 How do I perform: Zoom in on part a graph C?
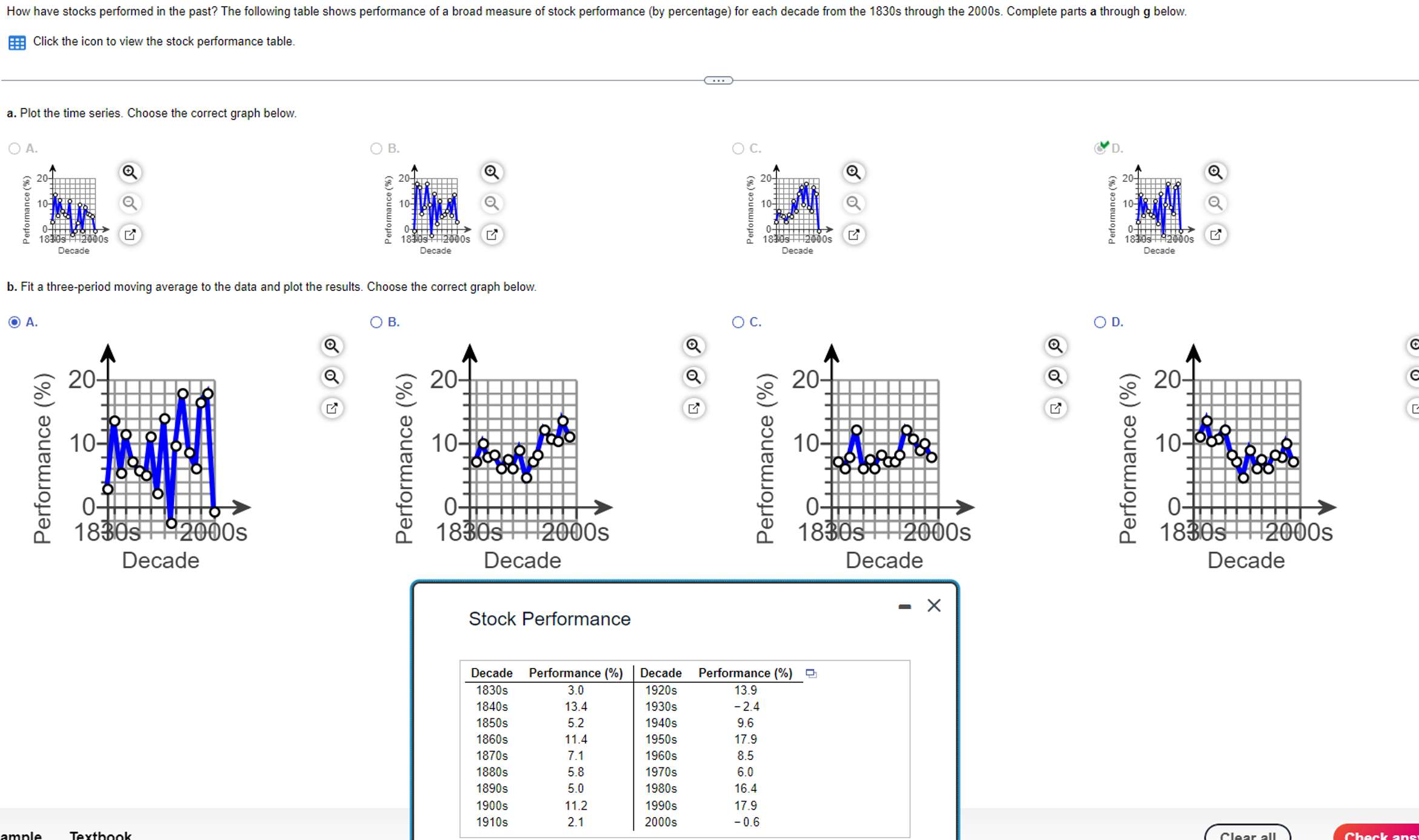click(853, 172)
